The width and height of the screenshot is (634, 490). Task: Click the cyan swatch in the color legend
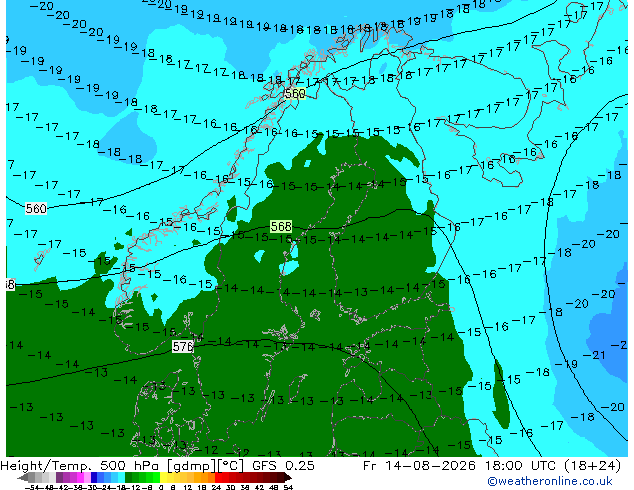click(x=121, y=477)
